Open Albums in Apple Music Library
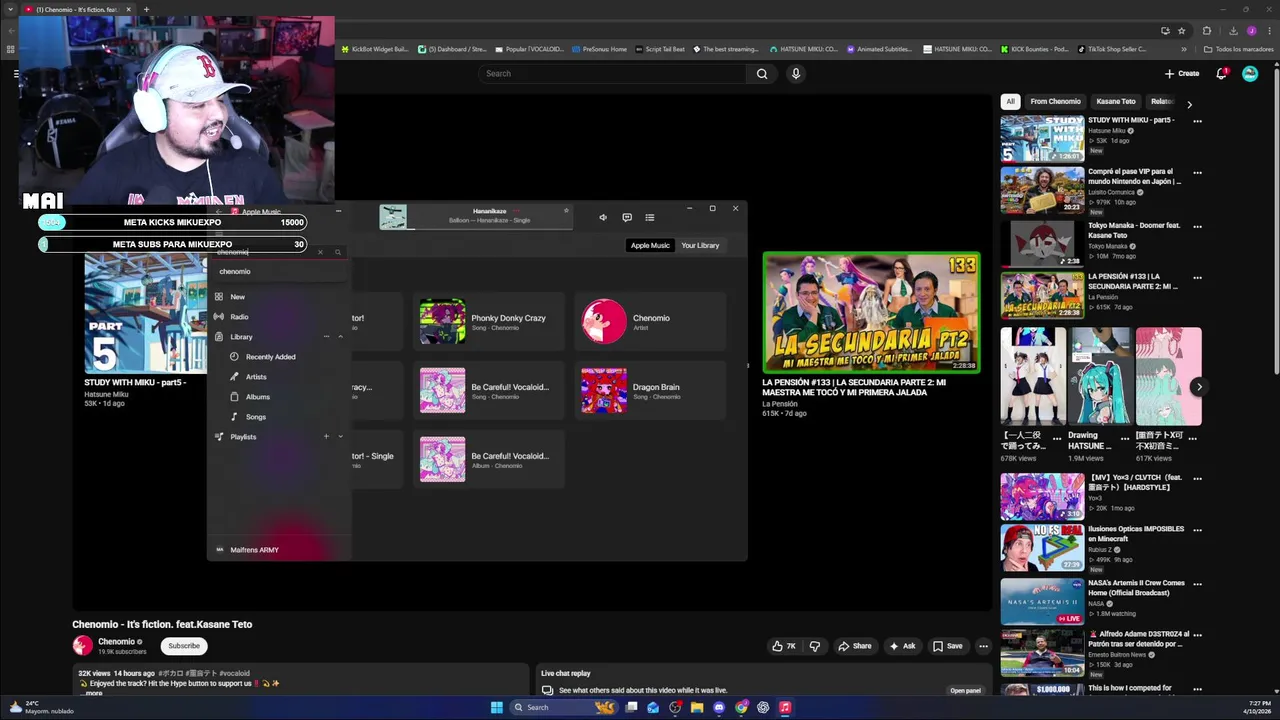 (280, 397)
